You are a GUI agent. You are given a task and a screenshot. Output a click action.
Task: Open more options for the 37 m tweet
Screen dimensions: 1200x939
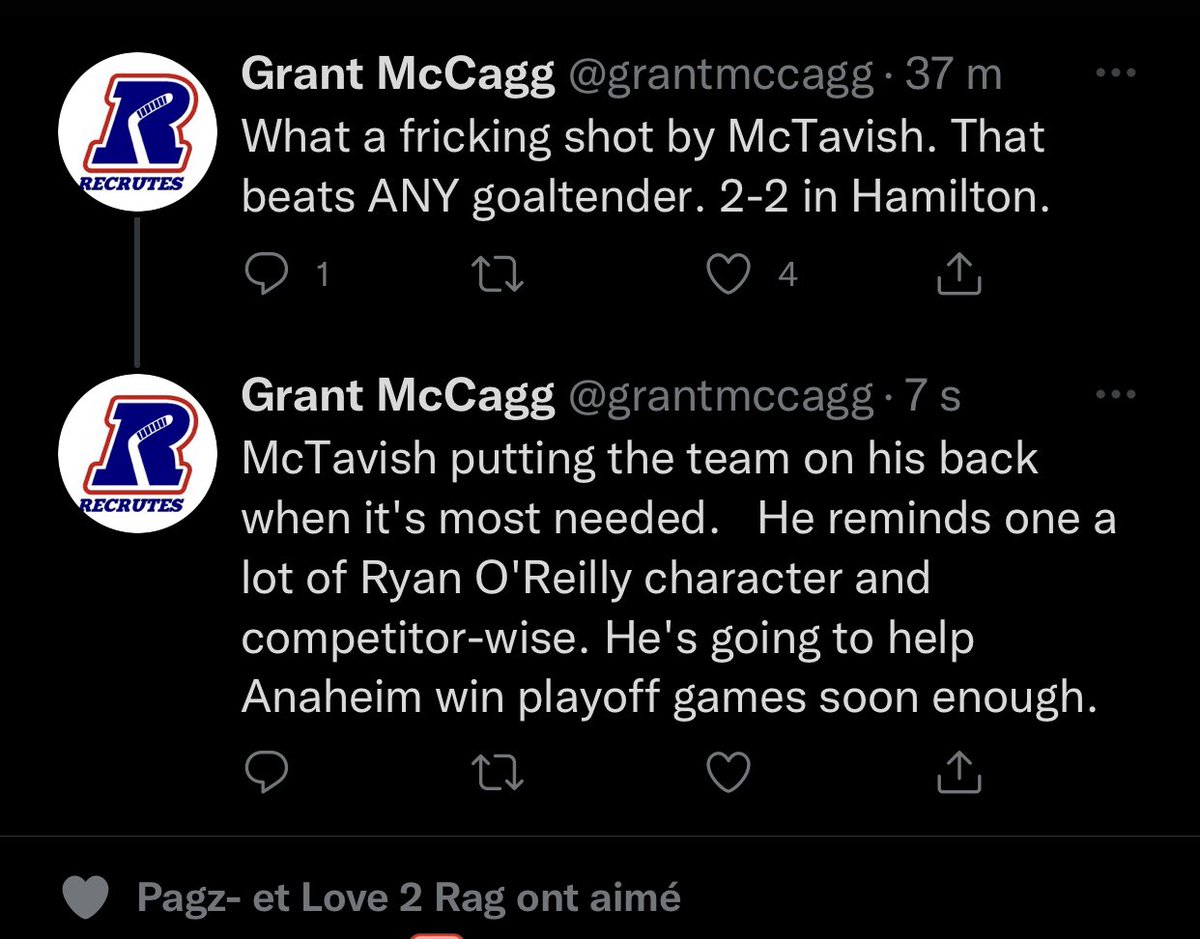(1116, 75)
